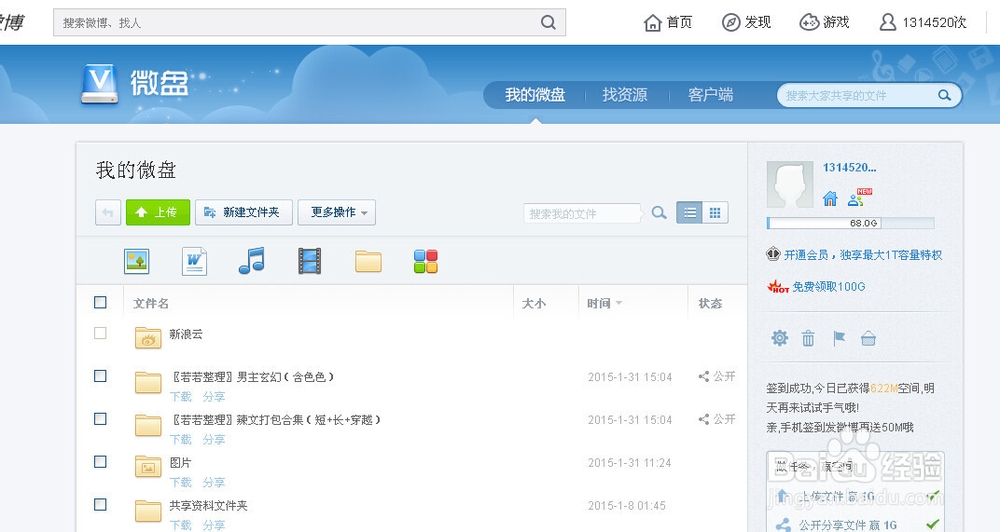Screen dimensions: 1000x532
Task: Click 分享 under the 图片 folder
Action: (x=214, y=482)
